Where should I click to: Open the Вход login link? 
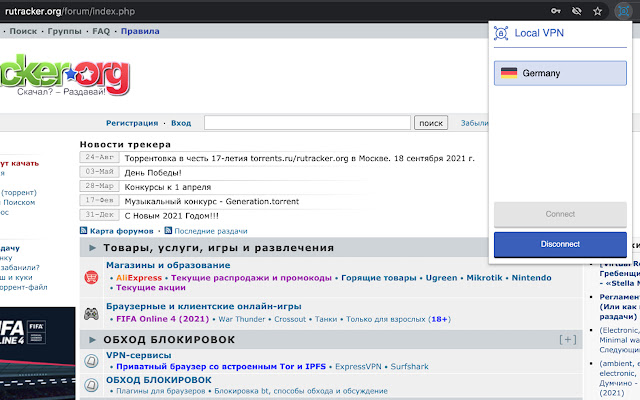pos(181,123)
